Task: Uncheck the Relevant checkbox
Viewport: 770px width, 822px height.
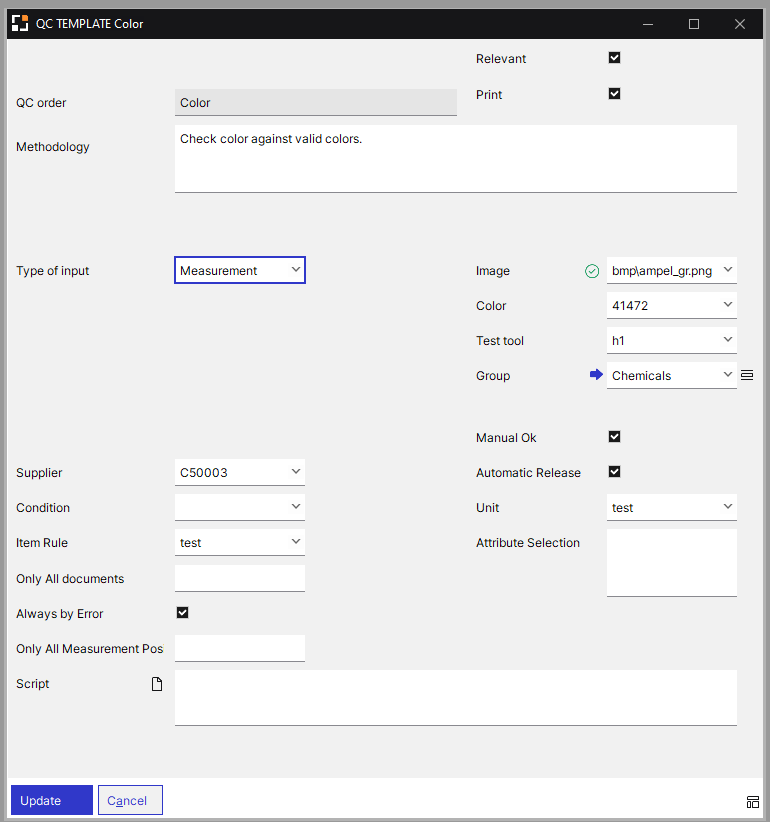Action: (x=614, y=58)
